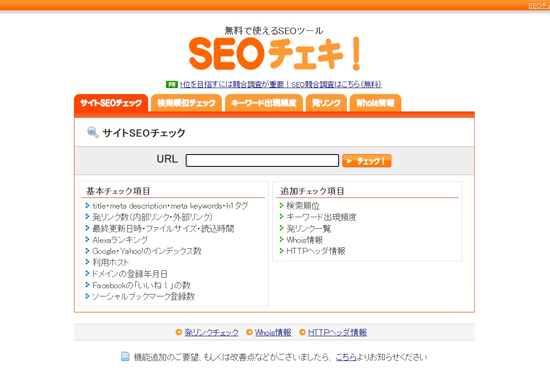Click Google・Yahoo!のインデックス数 item
The width and height of the screenshot is (550, 385).
pyautogui.click(x=147, y=251)
